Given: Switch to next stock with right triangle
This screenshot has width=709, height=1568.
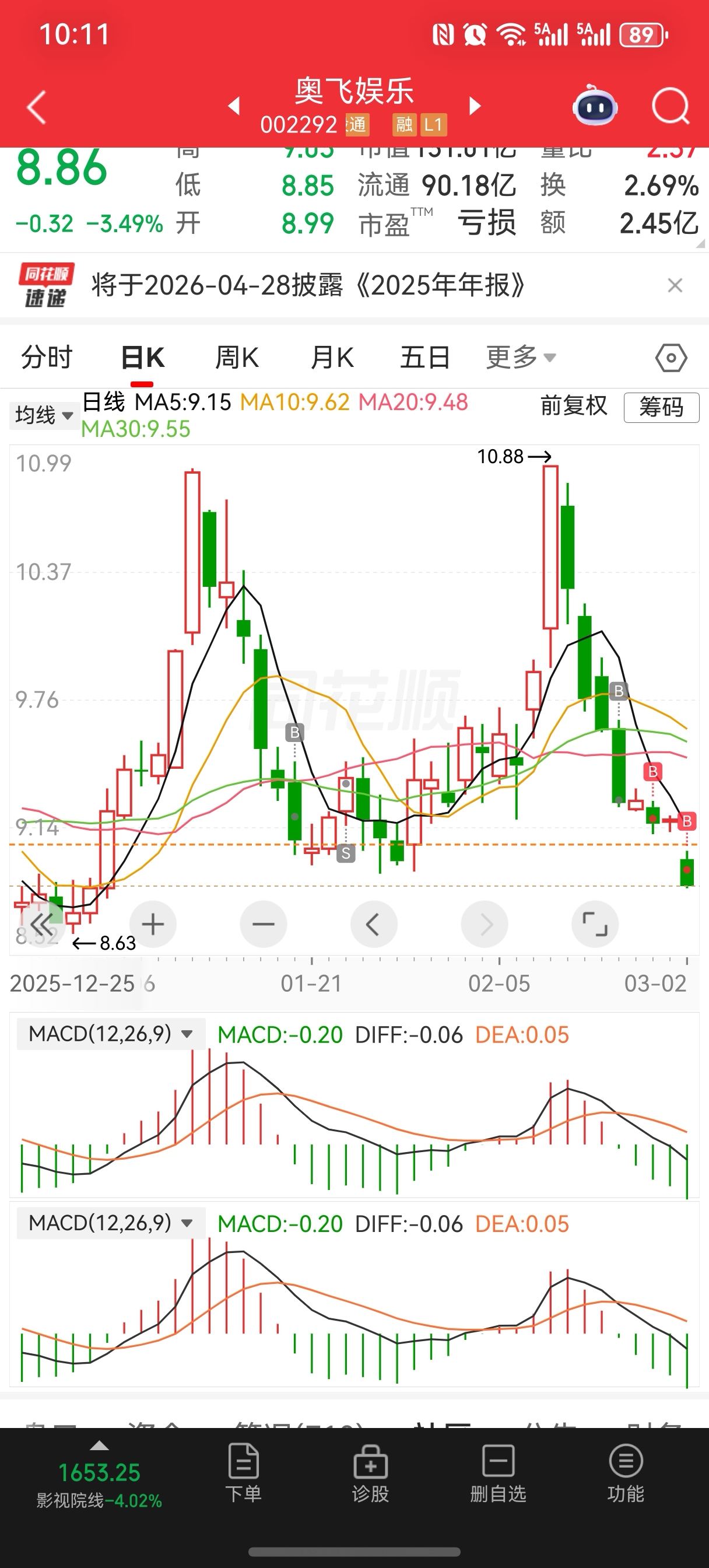Looking at the screenshot, I should coord(475,106).
